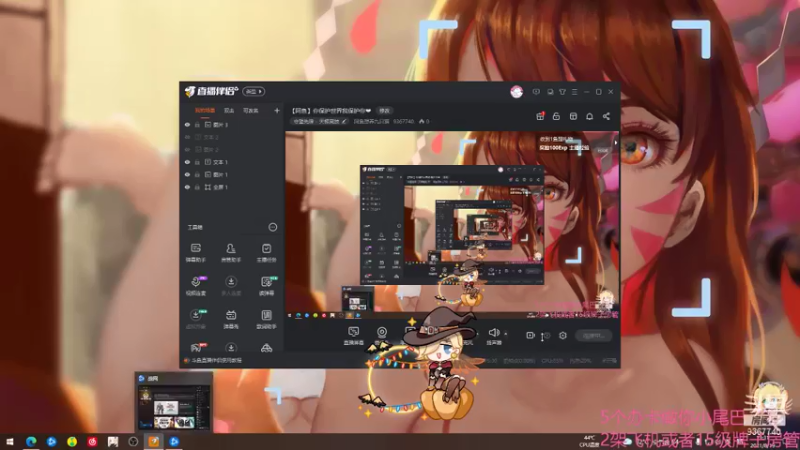Select the 全屏 1 layer row
This screenshot has width=800, height=450.
point(232,187)
